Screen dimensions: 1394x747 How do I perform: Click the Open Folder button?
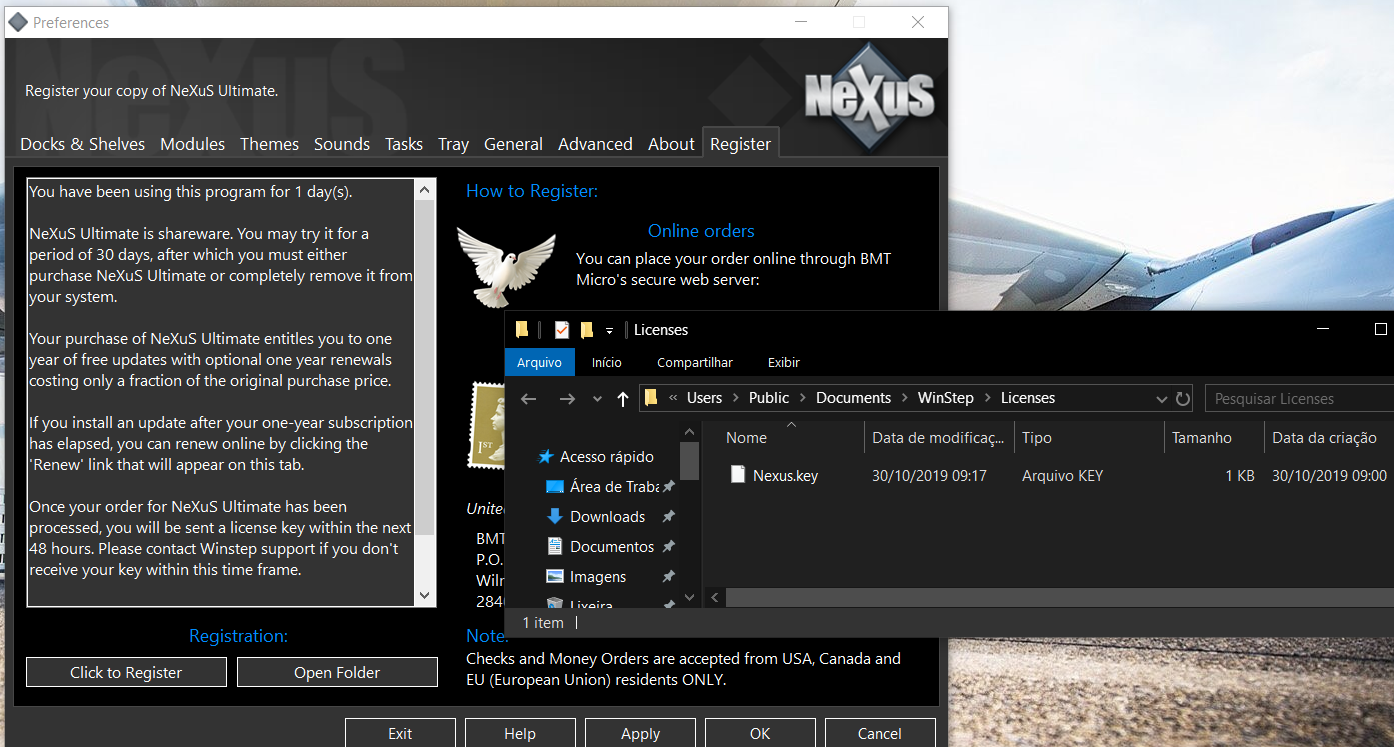(337, 673)
